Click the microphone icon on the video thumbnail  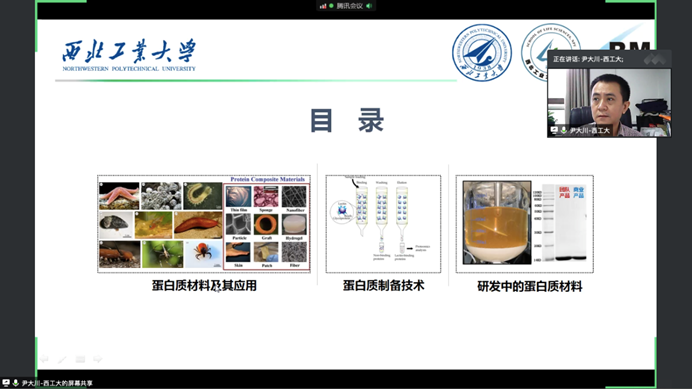[564, 130]
